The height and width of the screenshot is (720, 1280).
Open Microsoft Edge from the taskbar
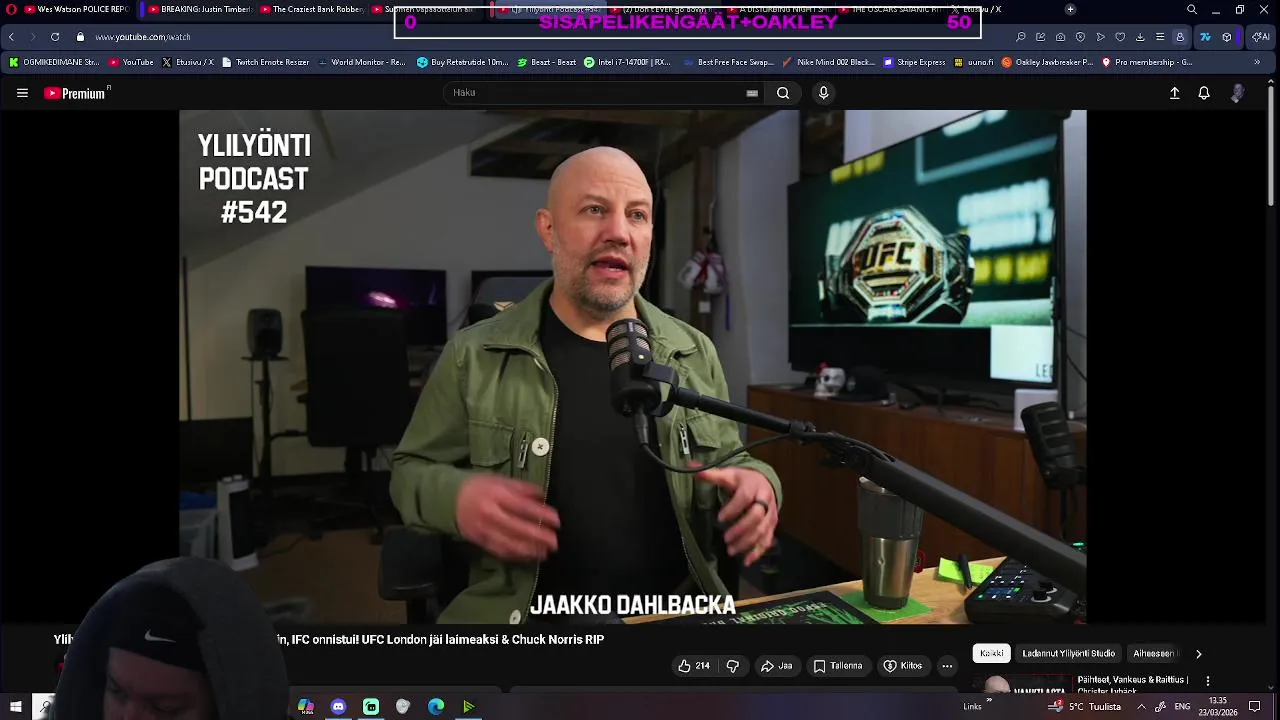tap(436, 707)
